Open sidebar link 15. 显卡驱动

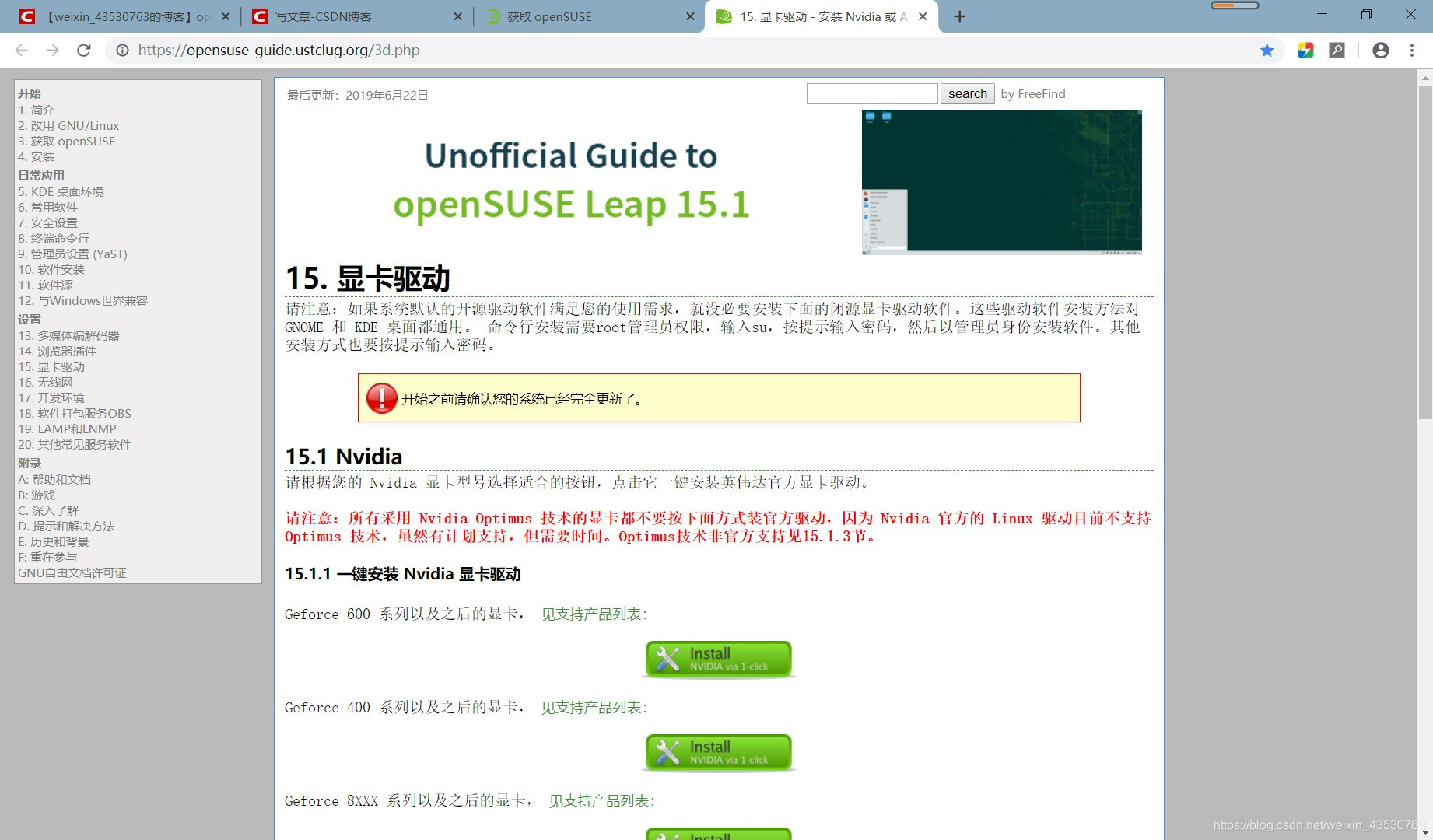pyautogui.click(x=51, y=367)
